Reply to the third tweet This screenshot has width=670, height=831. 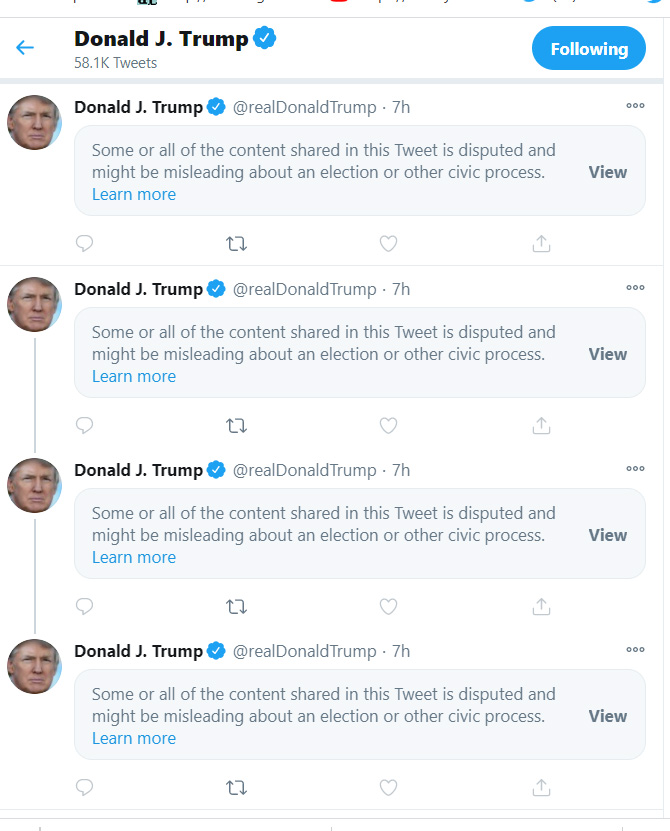point(85,606)
